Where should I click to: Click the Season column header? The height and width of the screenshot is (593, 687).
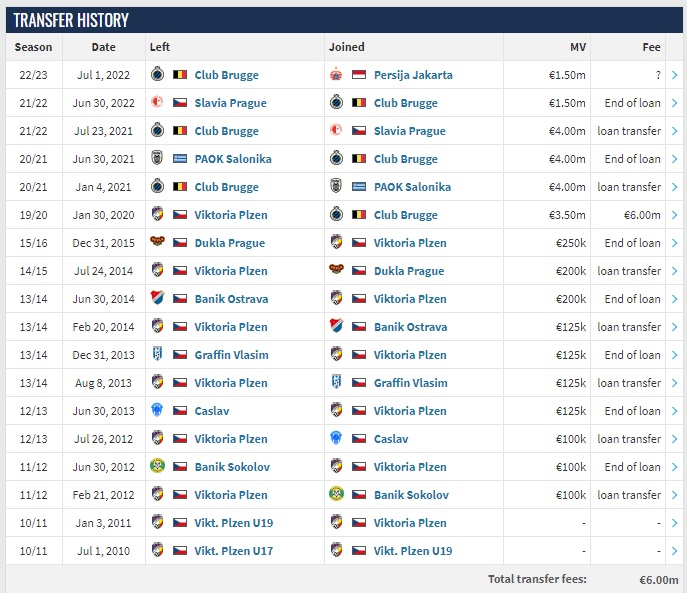pos(34,47)
